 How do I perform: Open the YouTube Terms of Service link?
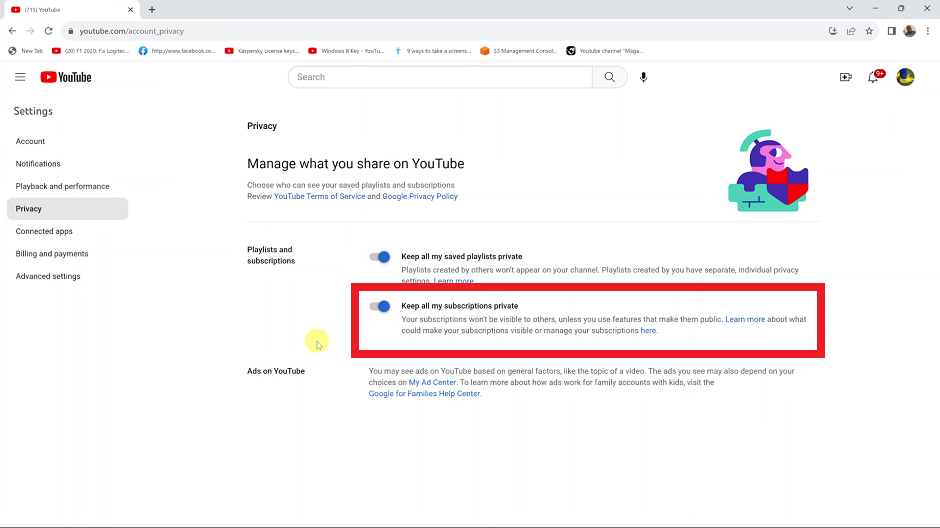pyautogui.click(x=319, y=197)
